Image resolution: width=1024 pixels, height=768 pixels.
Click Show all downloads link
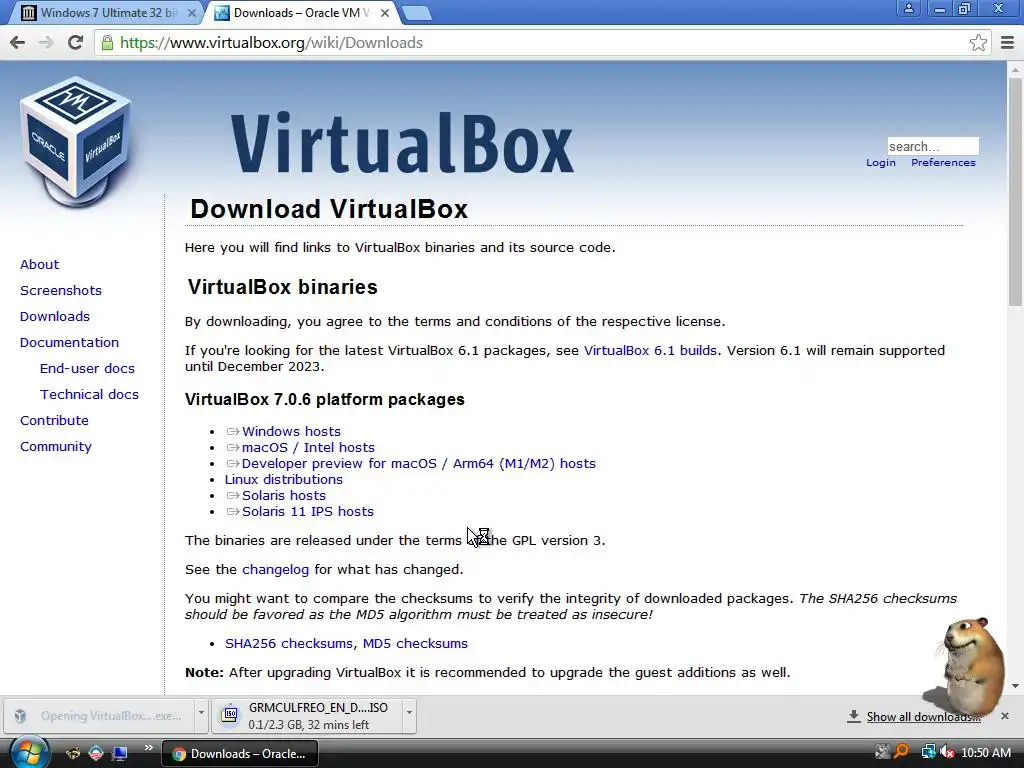(x=923, y=716)
